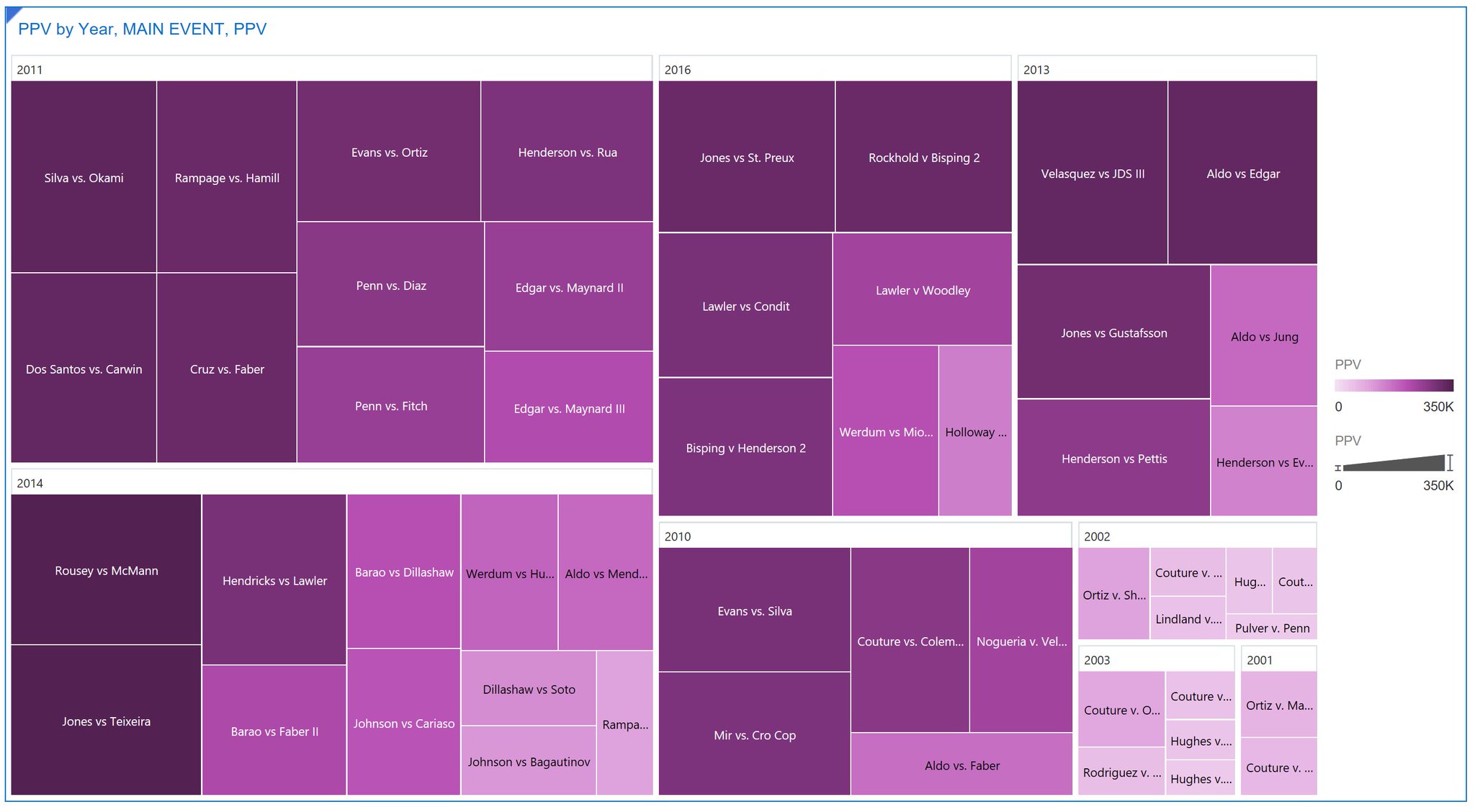Select the Evans vs. Ortiz tile

pyautogui.click(x=389, y=150)
